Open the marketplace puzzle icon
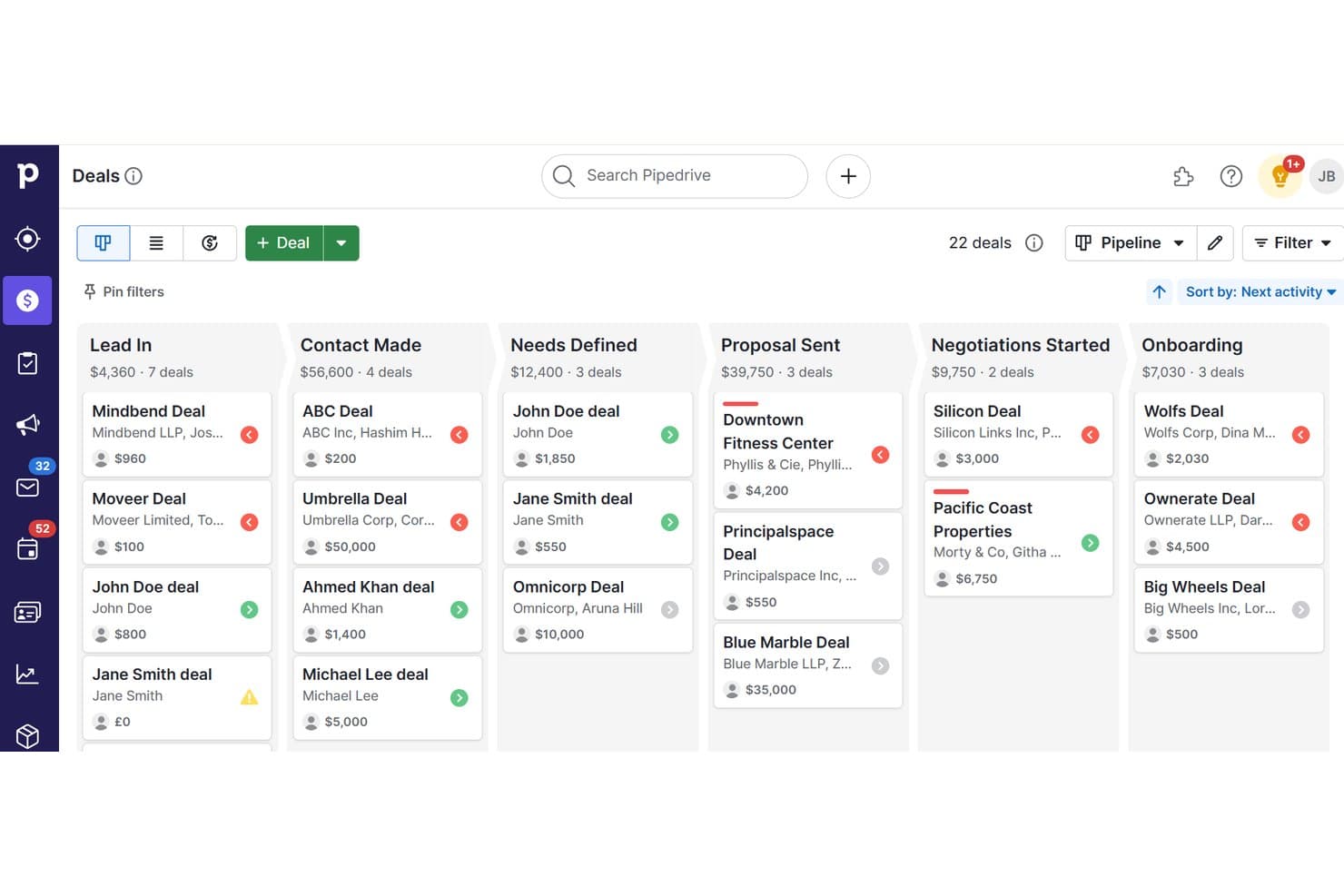Screen dimensions: 1344x896 (1182, 176)
